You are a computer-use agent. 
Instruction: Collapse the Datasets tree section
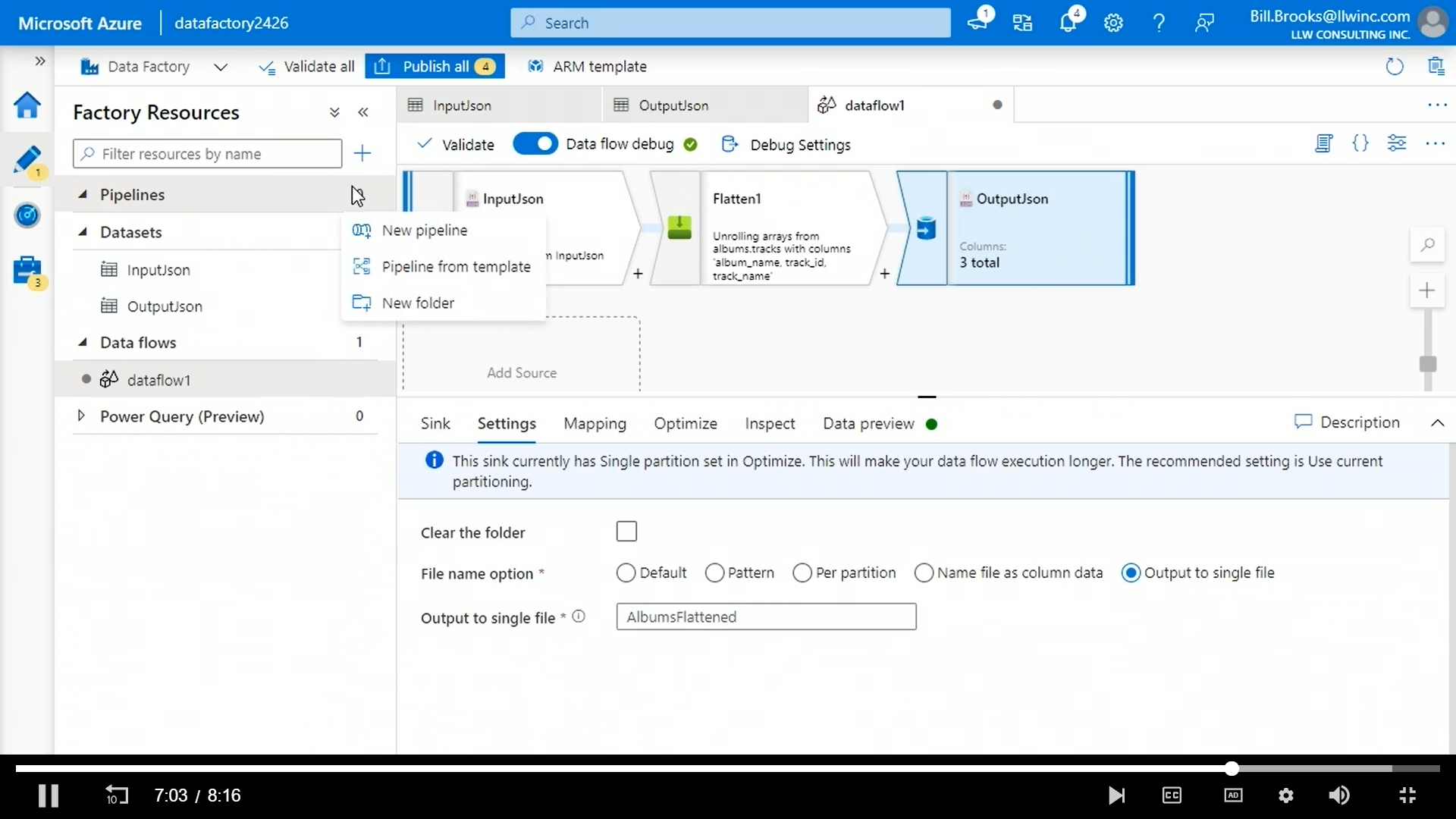coord(83,232)
